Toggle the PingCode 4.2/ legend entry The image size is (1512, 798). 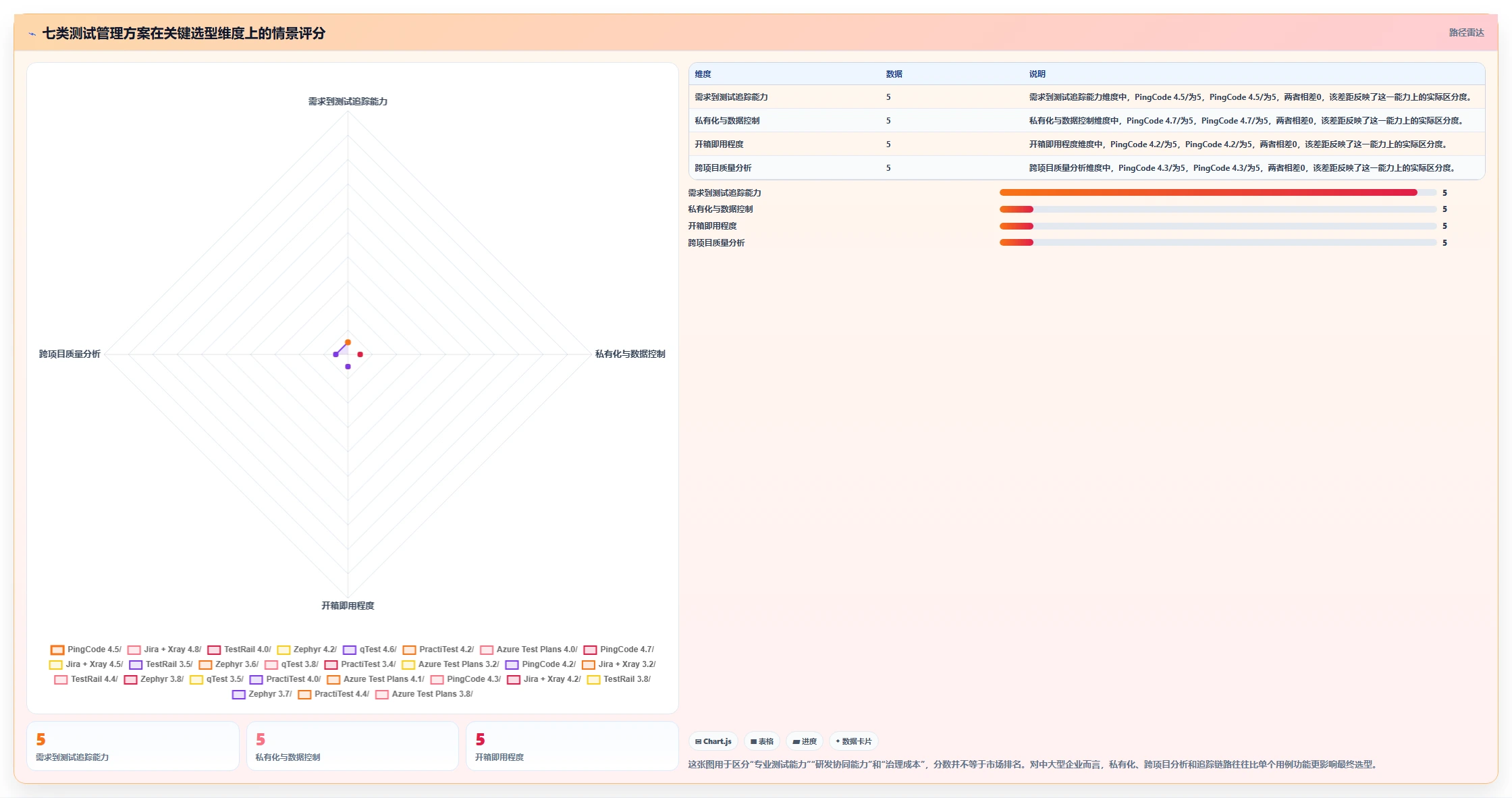pos(540,664)
